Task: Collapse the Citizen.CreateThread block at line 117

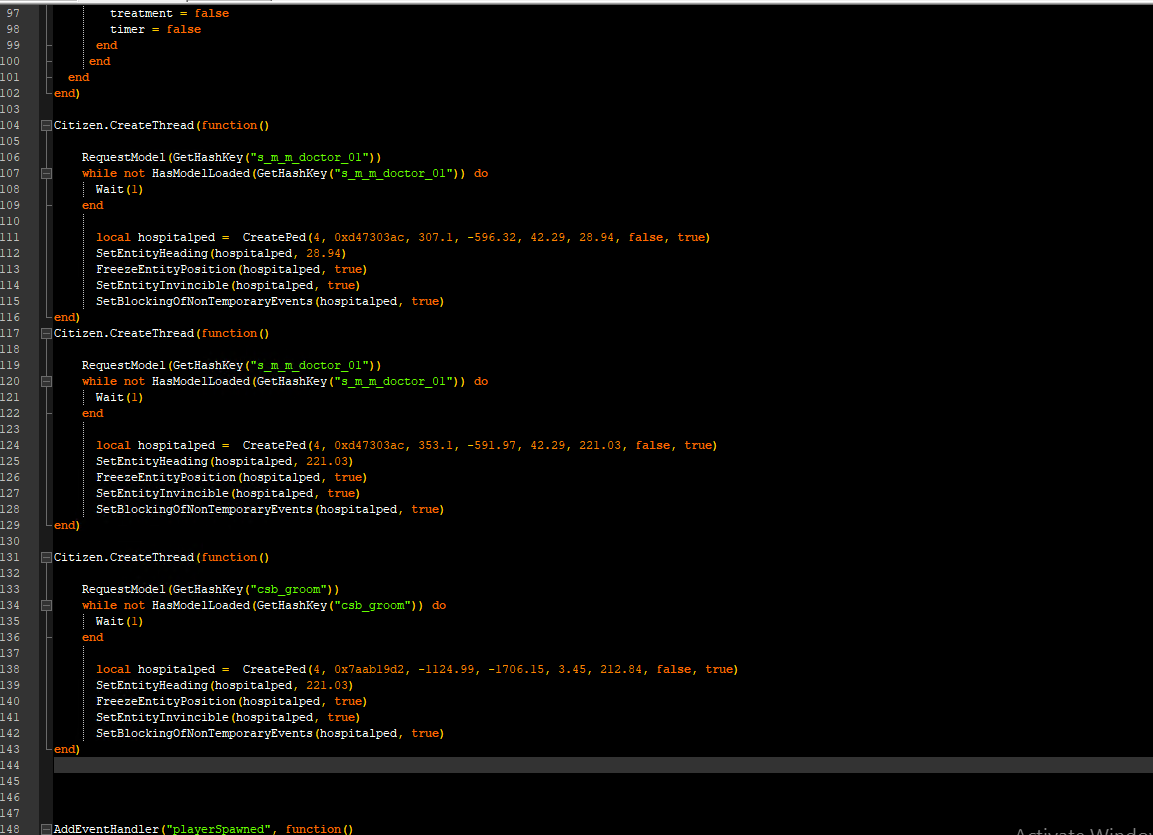Action: click(x=46, y=334)
